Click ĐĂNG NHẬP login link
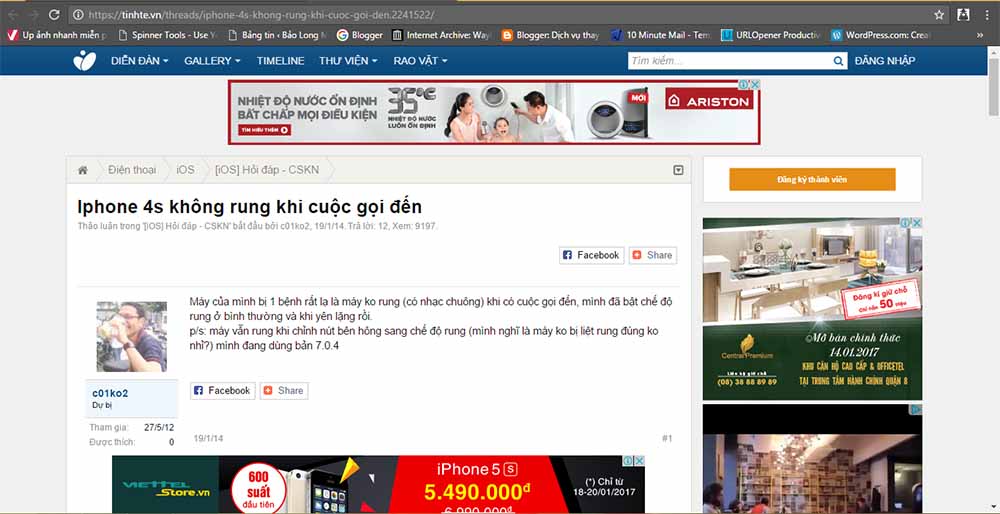 coord(885,61)
